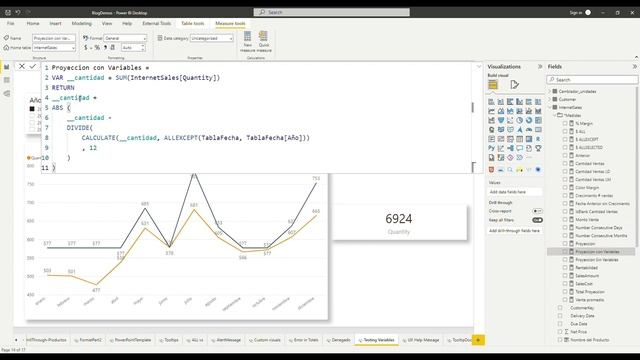
Task: Open the Home table dropdown
Action: click(x=54, y=48)
